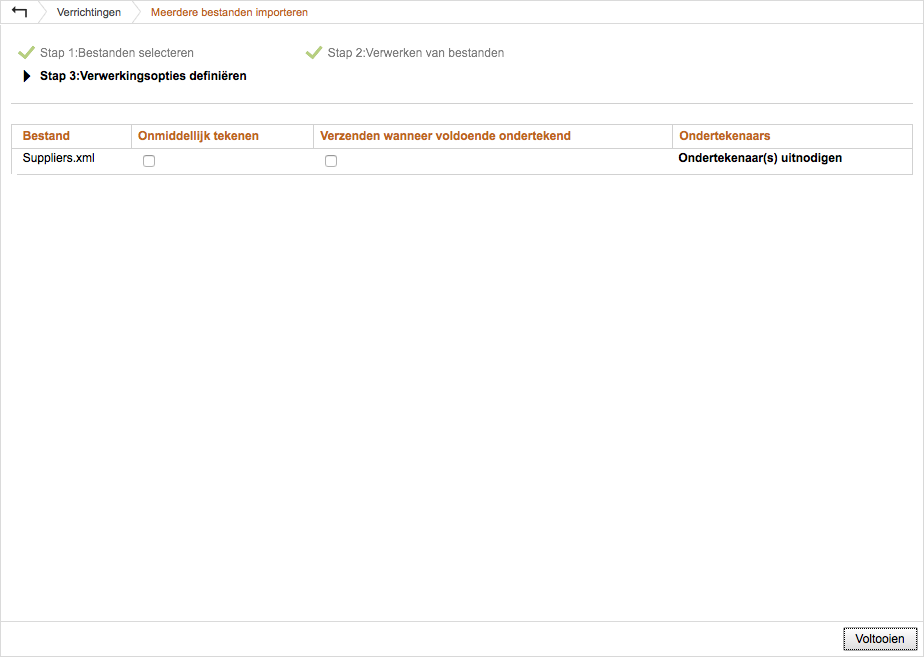Select the Suppliers.xml file name

tap(59, 158)
